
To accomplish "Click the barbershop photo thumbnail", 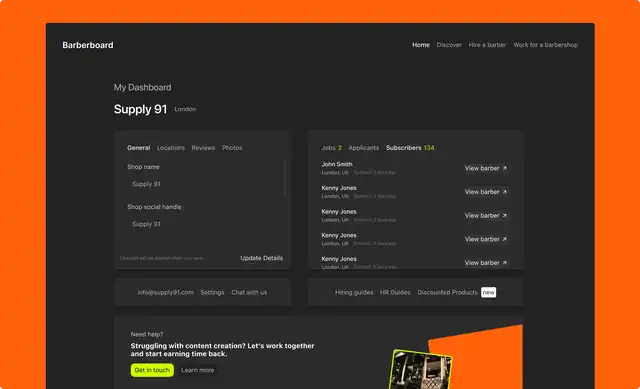I will tap(421, 370).
